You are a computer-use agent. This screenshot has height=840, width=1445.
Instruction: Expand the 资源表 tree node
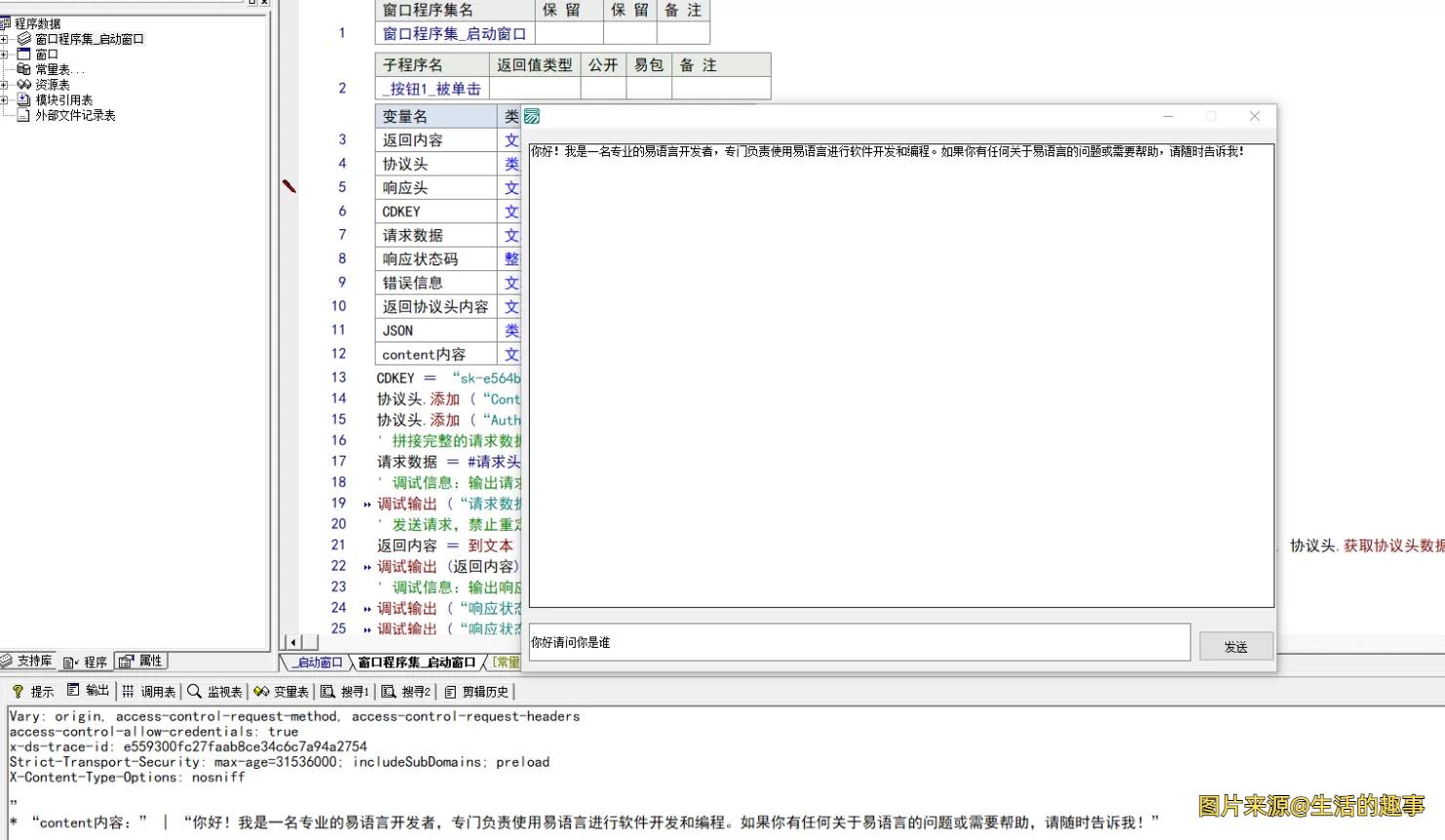click(x=6, y=84)
